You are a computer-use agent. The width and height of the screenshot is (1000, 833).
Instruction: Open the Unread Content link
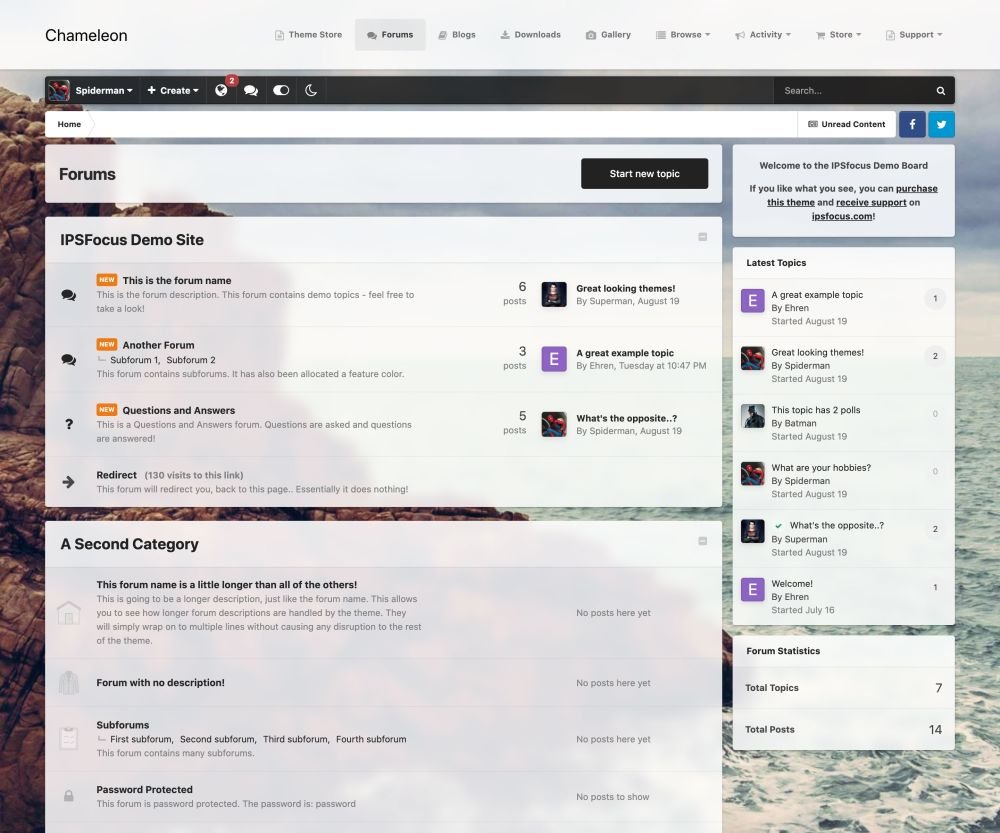click(x=846, y=124)
